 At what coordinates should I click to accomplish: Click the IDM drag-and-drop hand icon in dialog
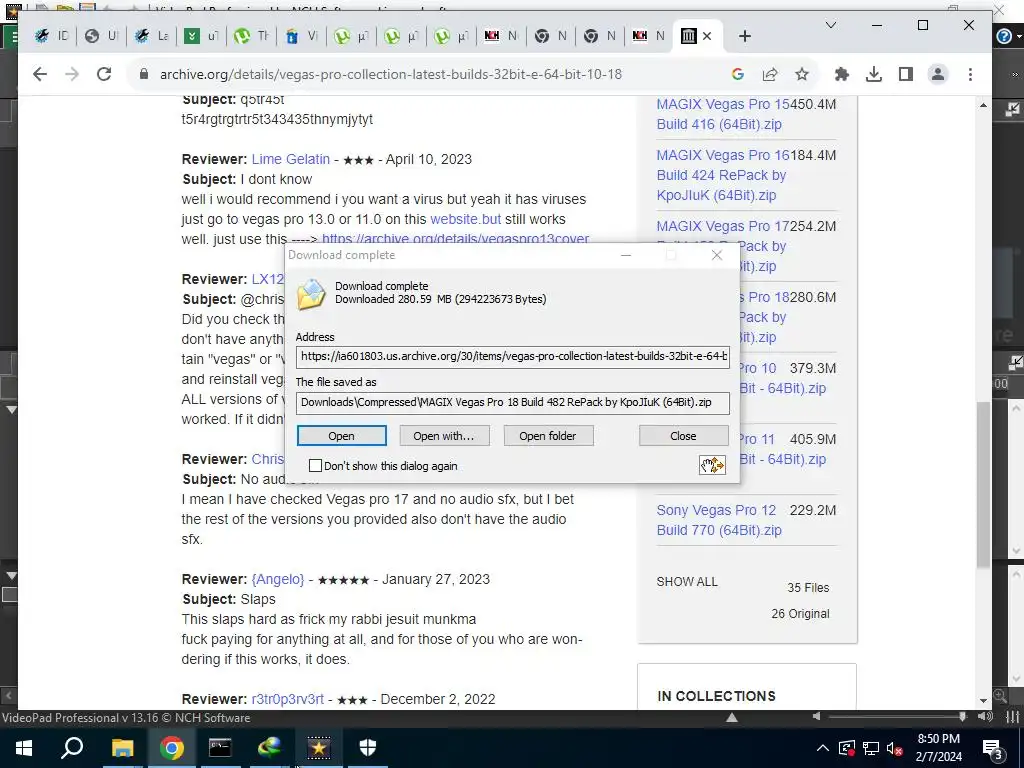click(712, 465)
